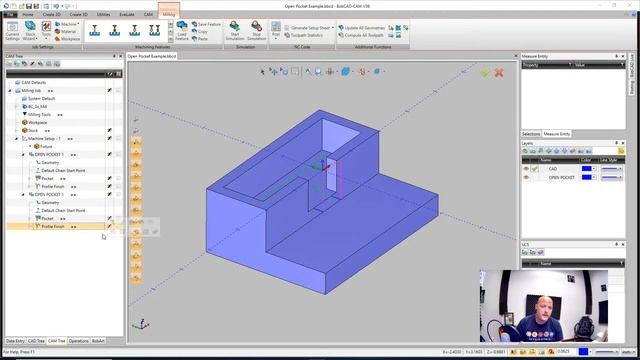Toggle visibility eye for CAD layer
640x360 pixels.
(x=526, y=169)
